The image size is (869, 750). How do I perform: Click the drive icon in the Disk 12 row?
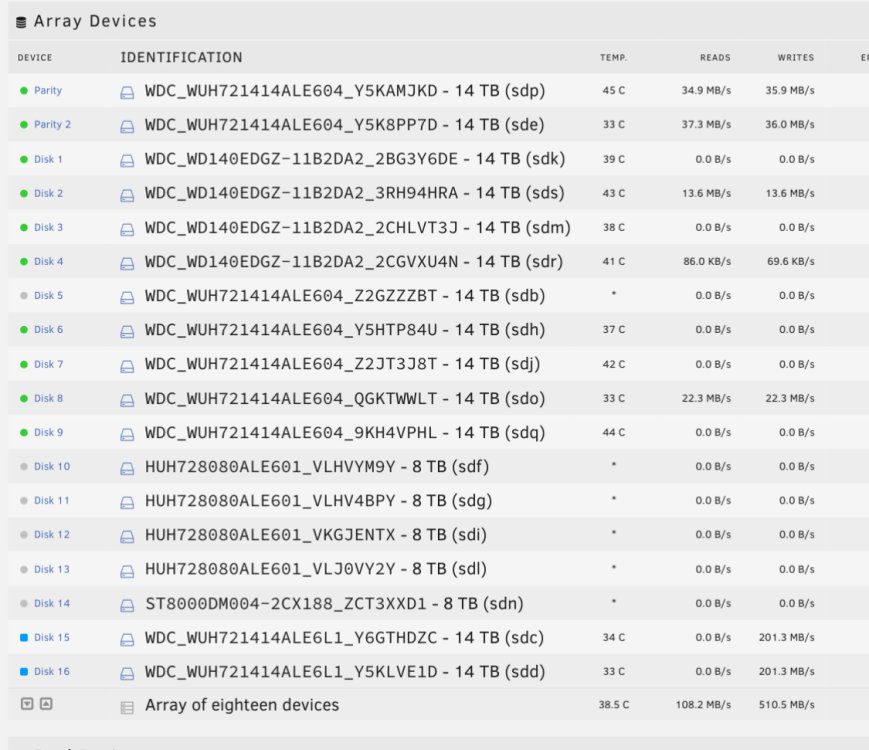(x=127, y=537)
